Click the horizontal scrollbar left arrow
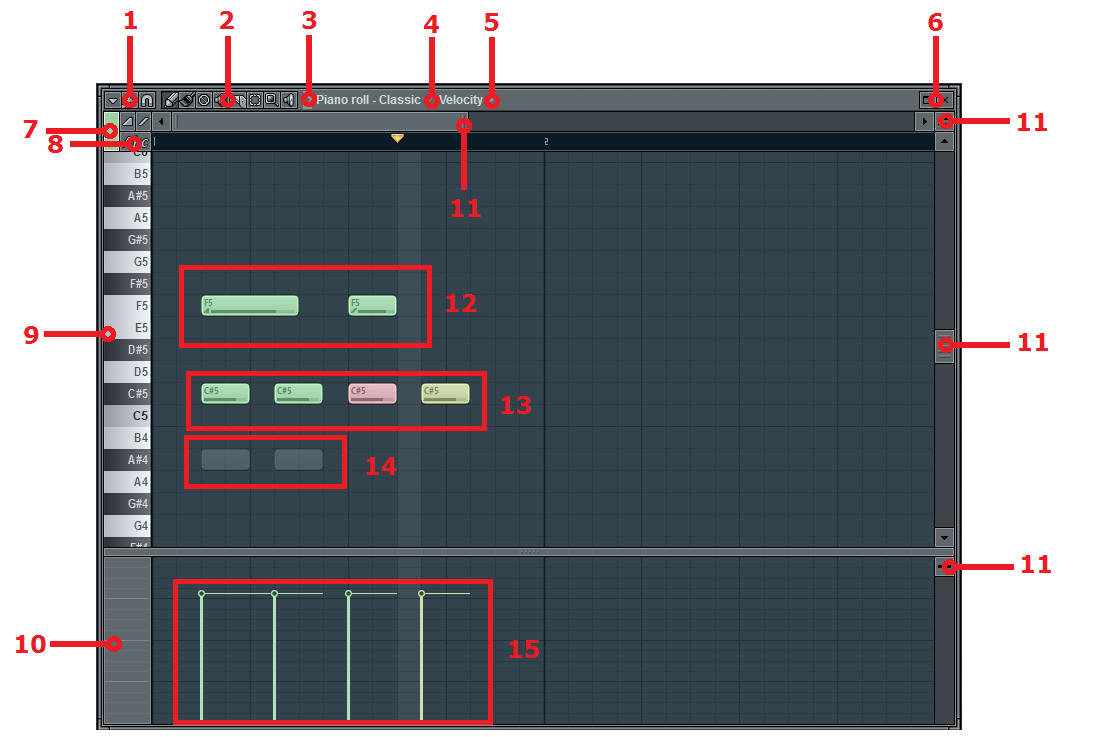 coord(161,121)
